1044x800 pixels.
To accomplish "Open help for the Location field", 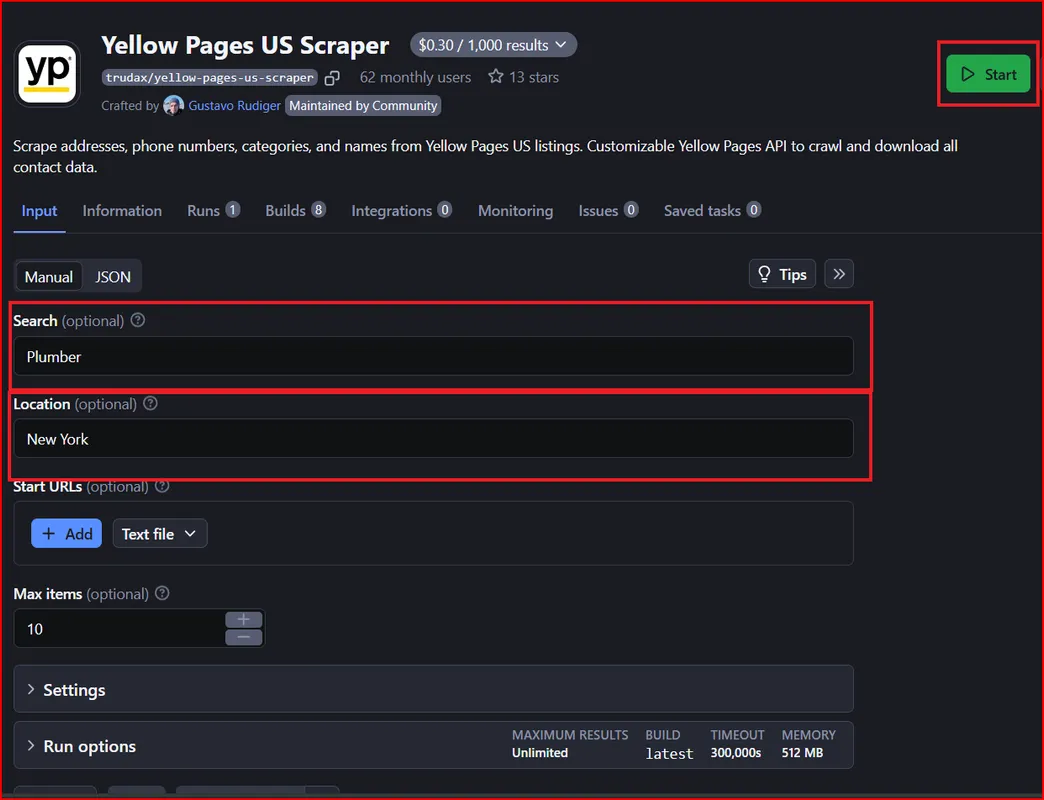I will 150,403.
